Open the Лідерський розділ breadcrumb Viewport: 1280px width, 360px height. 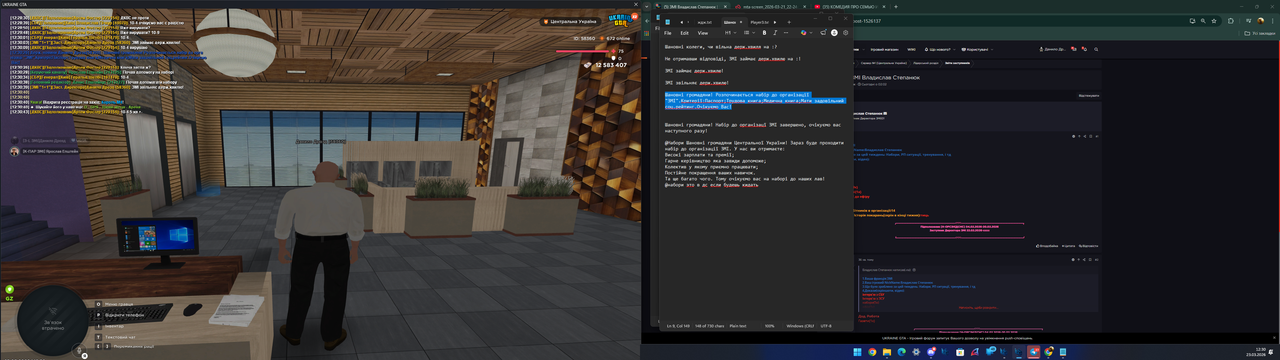coord(926,63)
